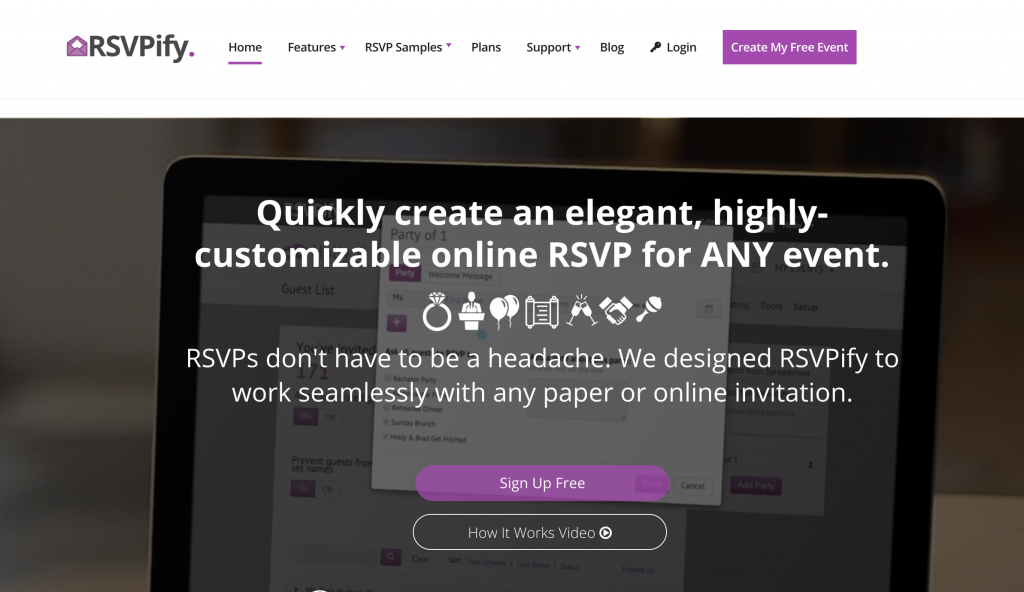Click the diamond ring wedding icon
This screenshot has width=1024, height=592.
pyautogui.click(x=437, y=312)
